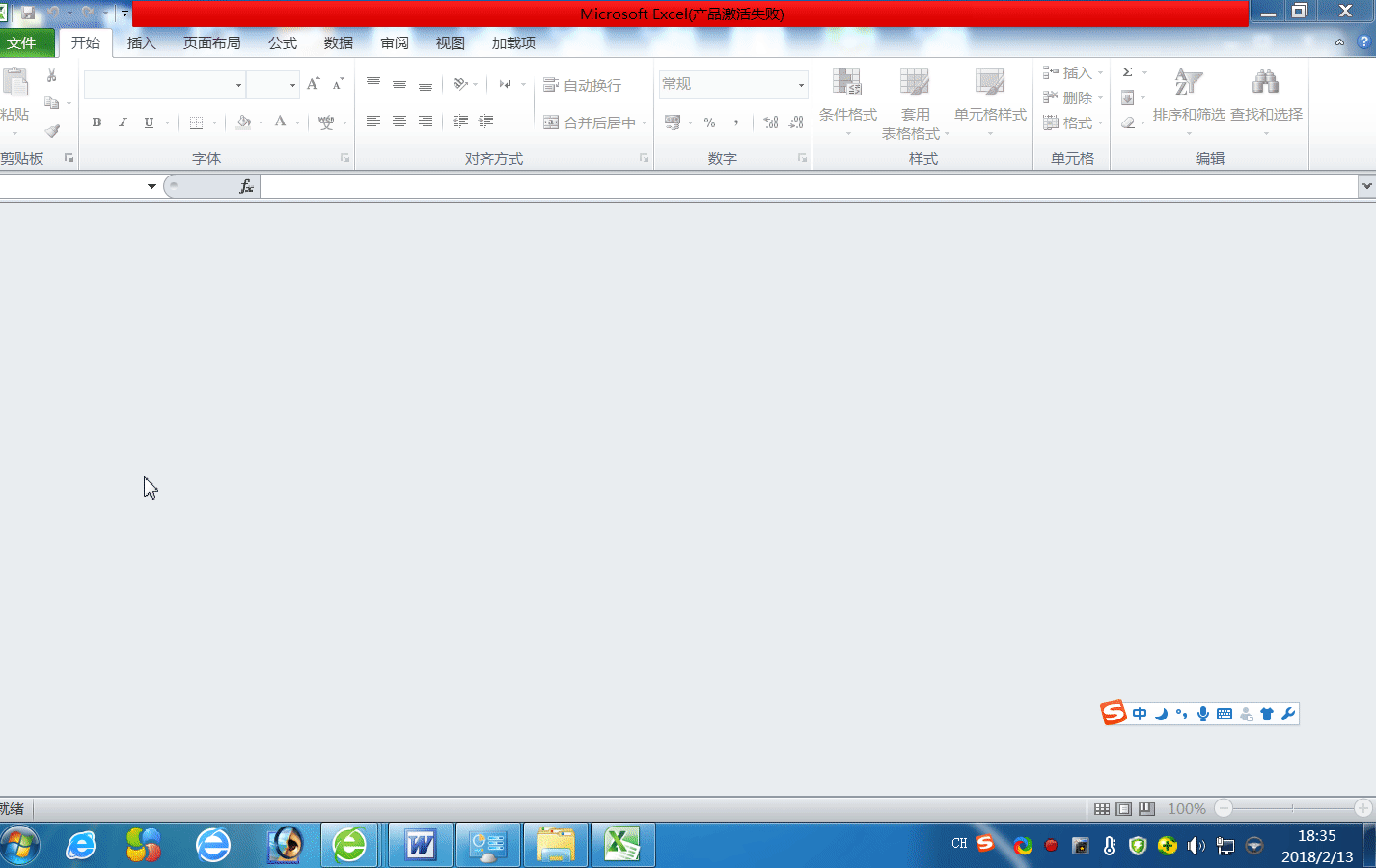
Task: Click the Save icon in quick access
Action: (x=28, y=14)
